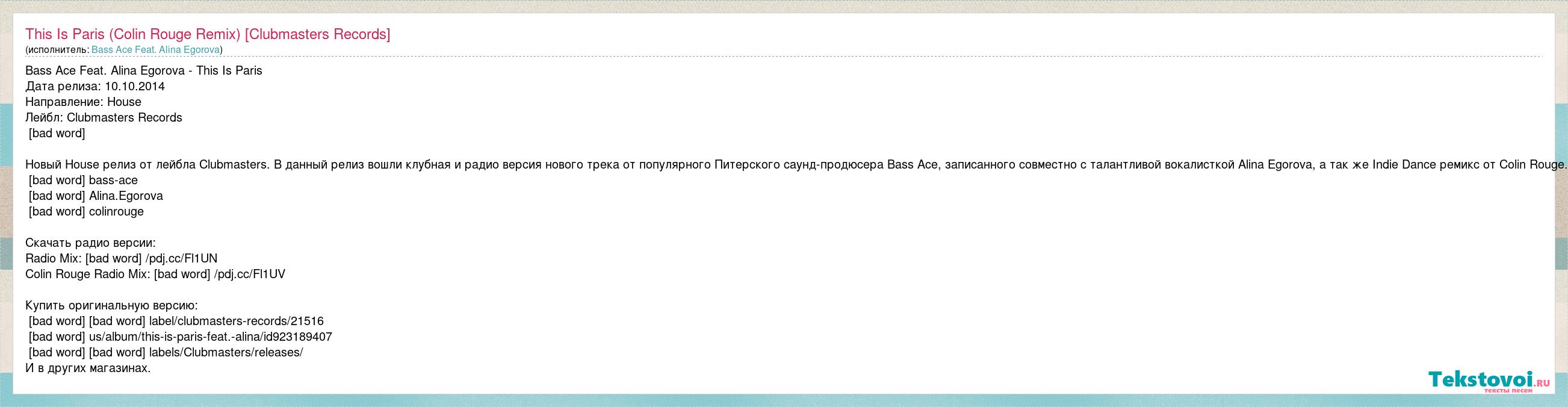Viewport: 1568px width, 407px height.
Task: Click the '[bad word] Alina.Egorova' line
Action: 96,196
